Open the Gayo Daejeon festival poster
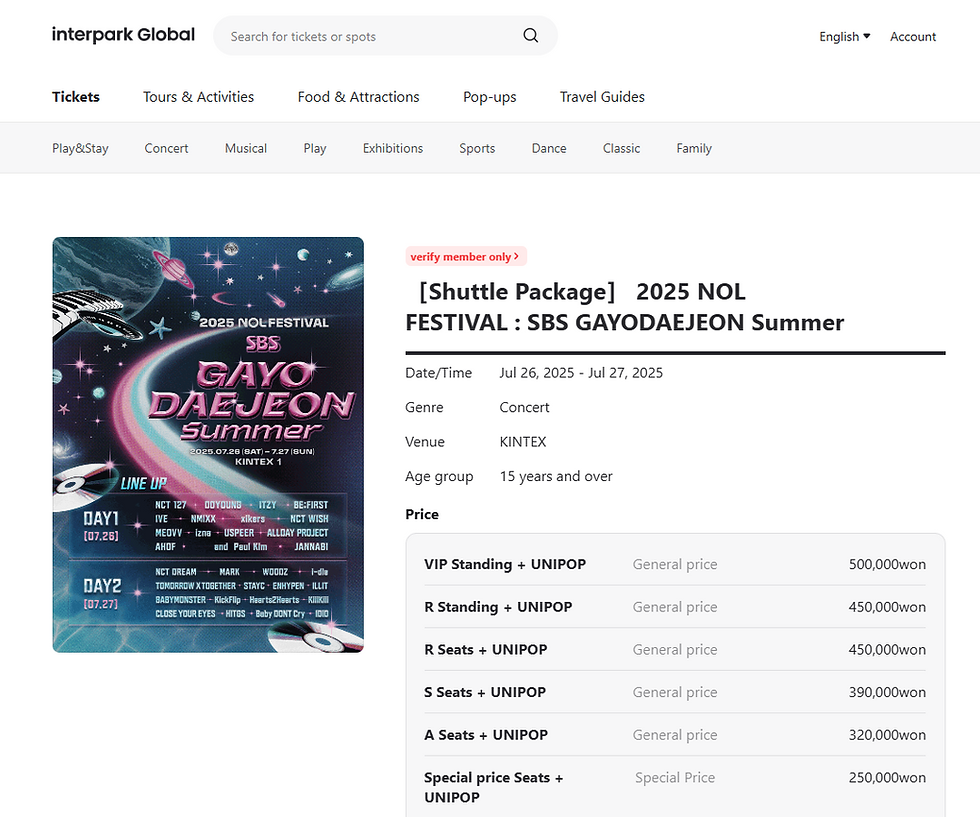The width and height of the screenshot is (980, 817). pos(208,445)
